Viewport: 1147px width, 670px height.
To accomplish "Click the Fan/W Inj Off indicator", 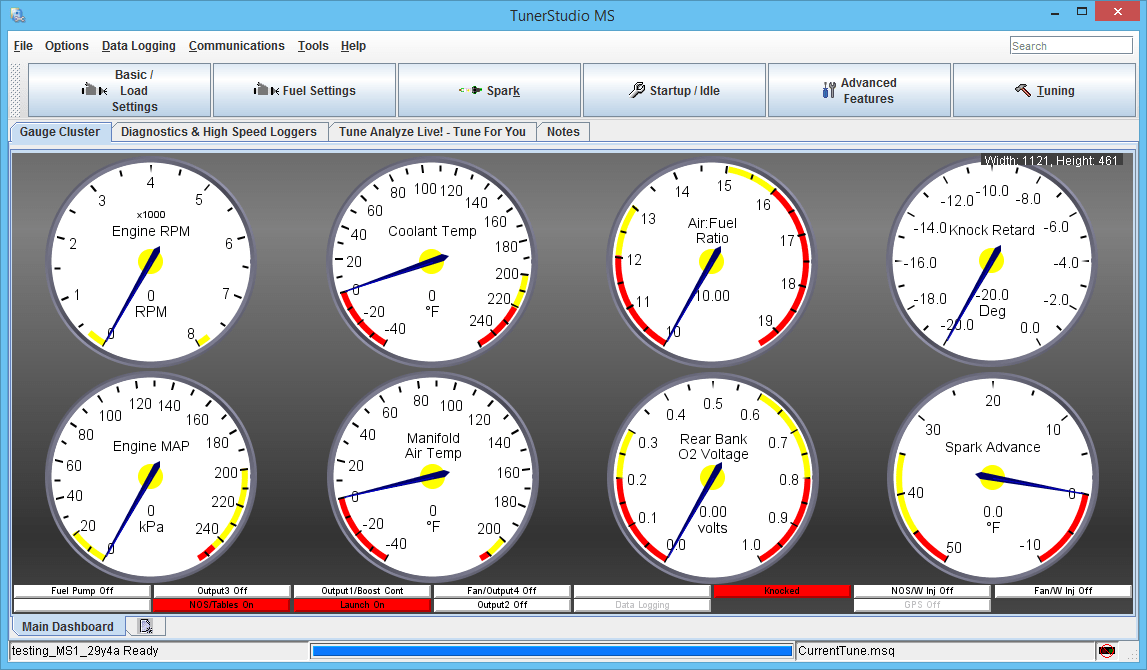I will coord(1062,590).
